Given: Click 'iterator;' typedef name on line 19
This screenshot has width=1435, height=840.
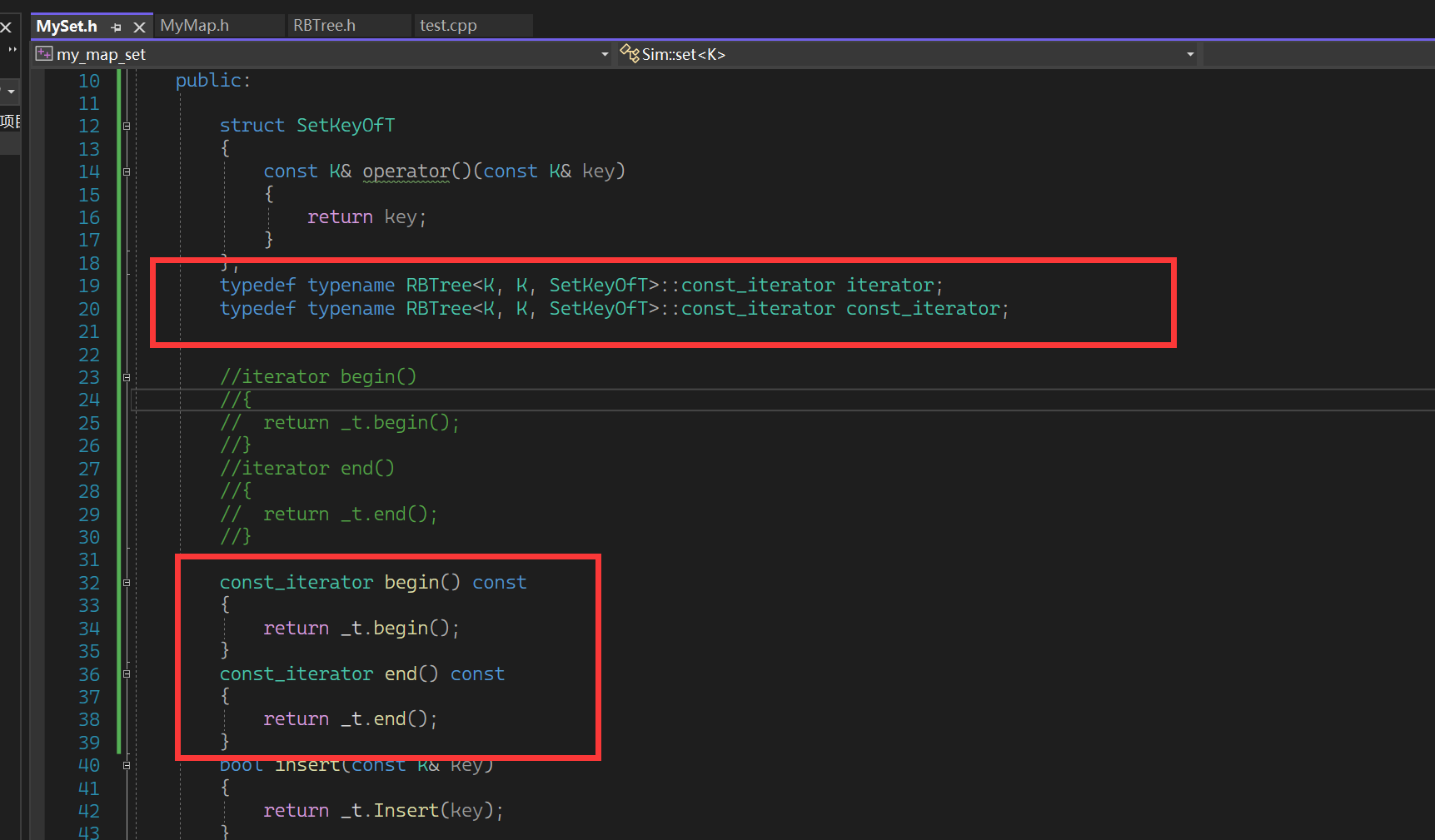Looking at the screenshot, I should pyautogui.click(x=894, y=285).
